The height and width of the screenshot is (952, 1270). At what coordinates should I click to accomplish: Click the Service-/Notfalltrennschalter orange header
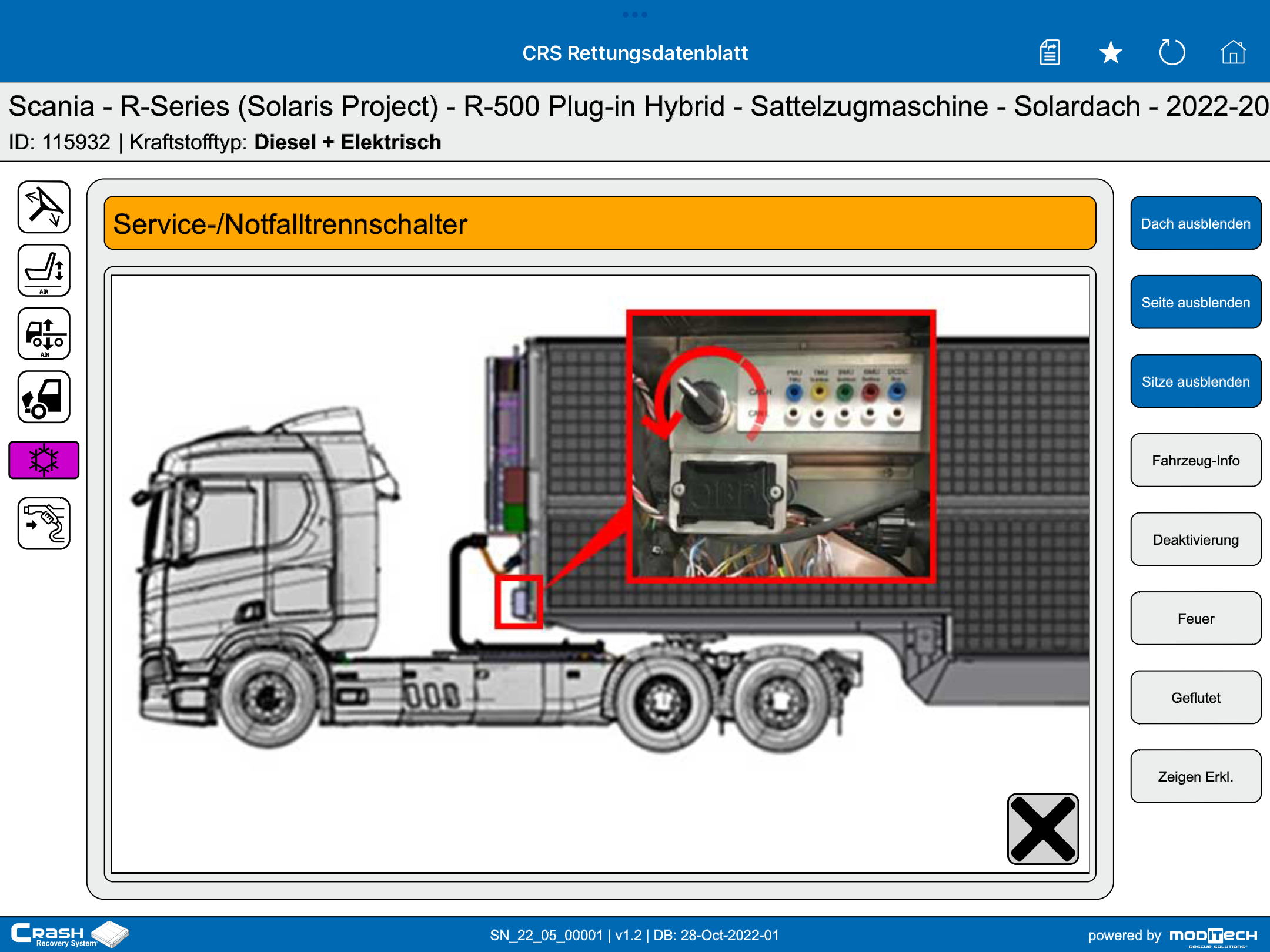click(x=600, y=223)
